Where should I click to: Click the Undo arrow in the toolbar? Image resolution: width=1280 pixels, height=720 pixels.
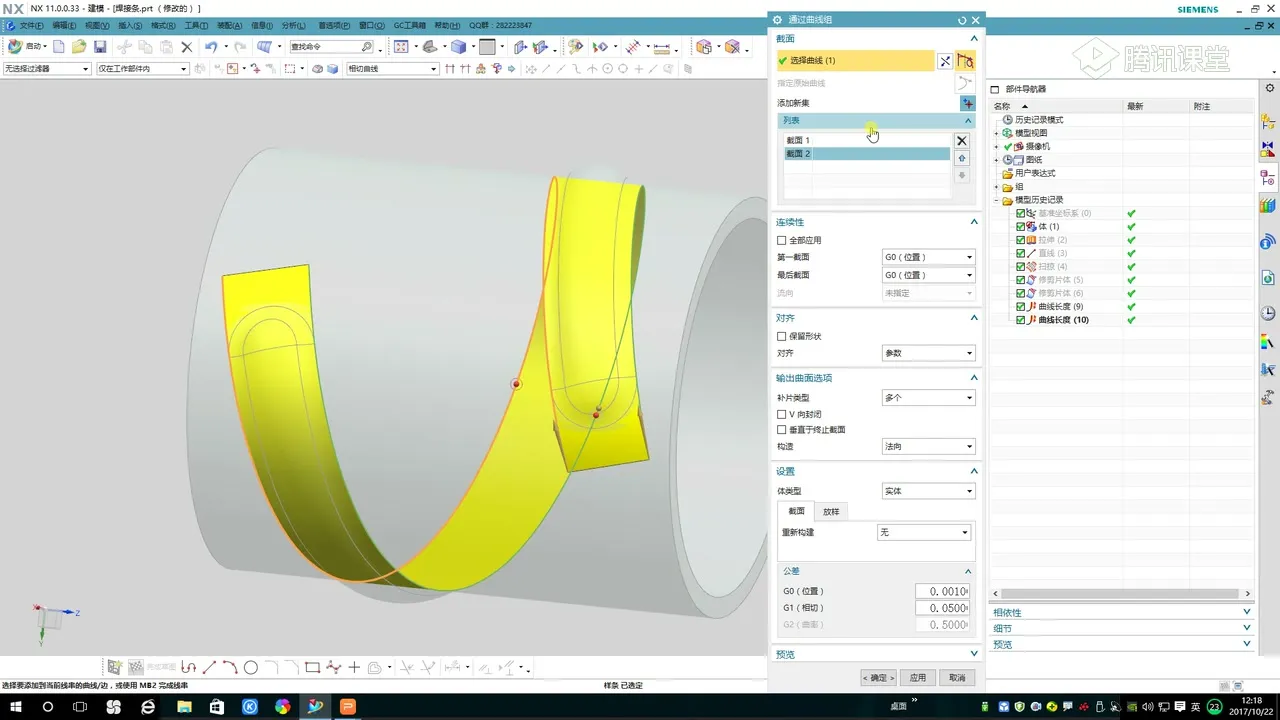[210, 47]
